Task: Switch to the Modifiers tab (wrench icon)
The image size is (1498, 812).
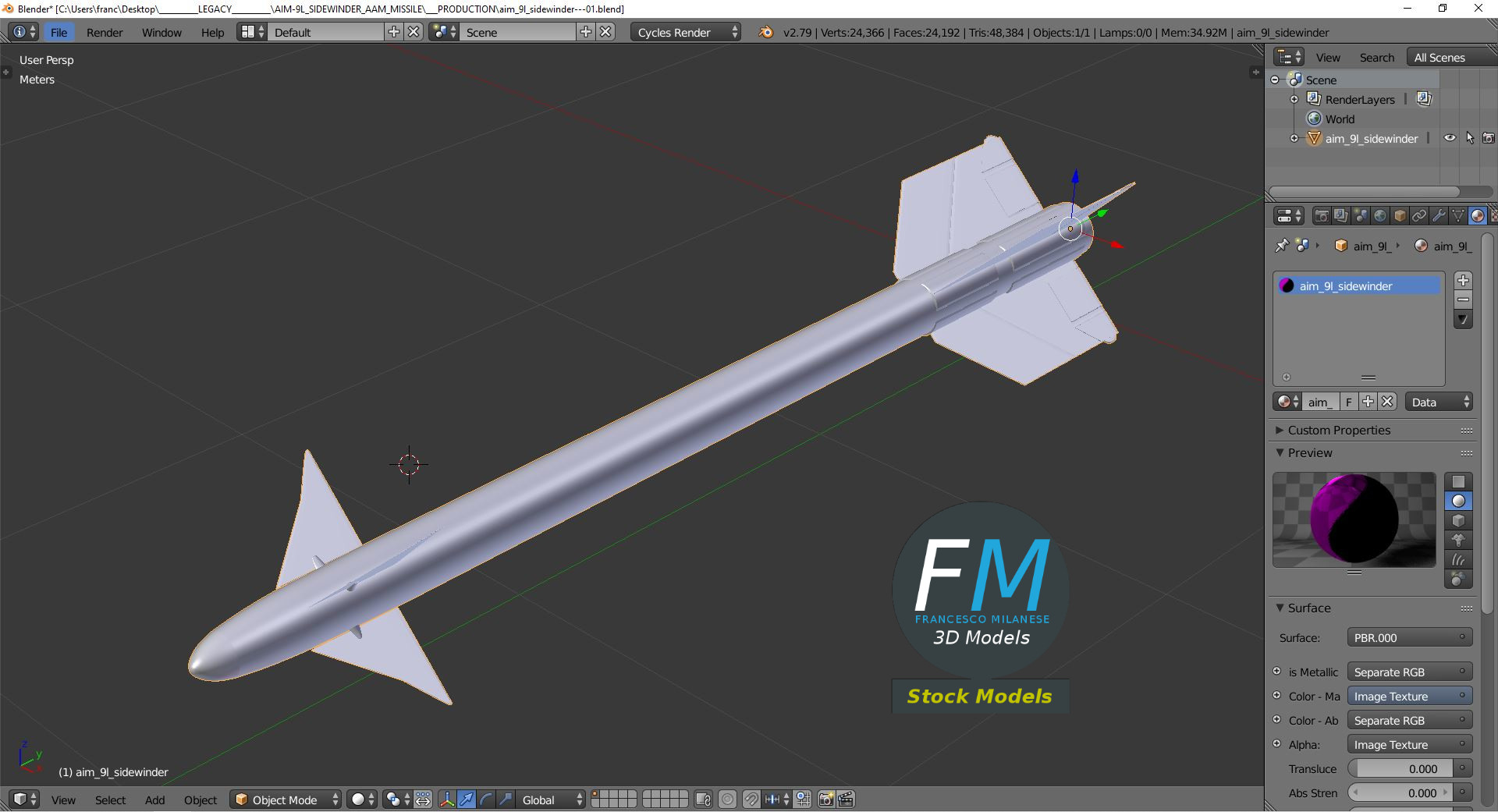Action: click(1439, 216)
